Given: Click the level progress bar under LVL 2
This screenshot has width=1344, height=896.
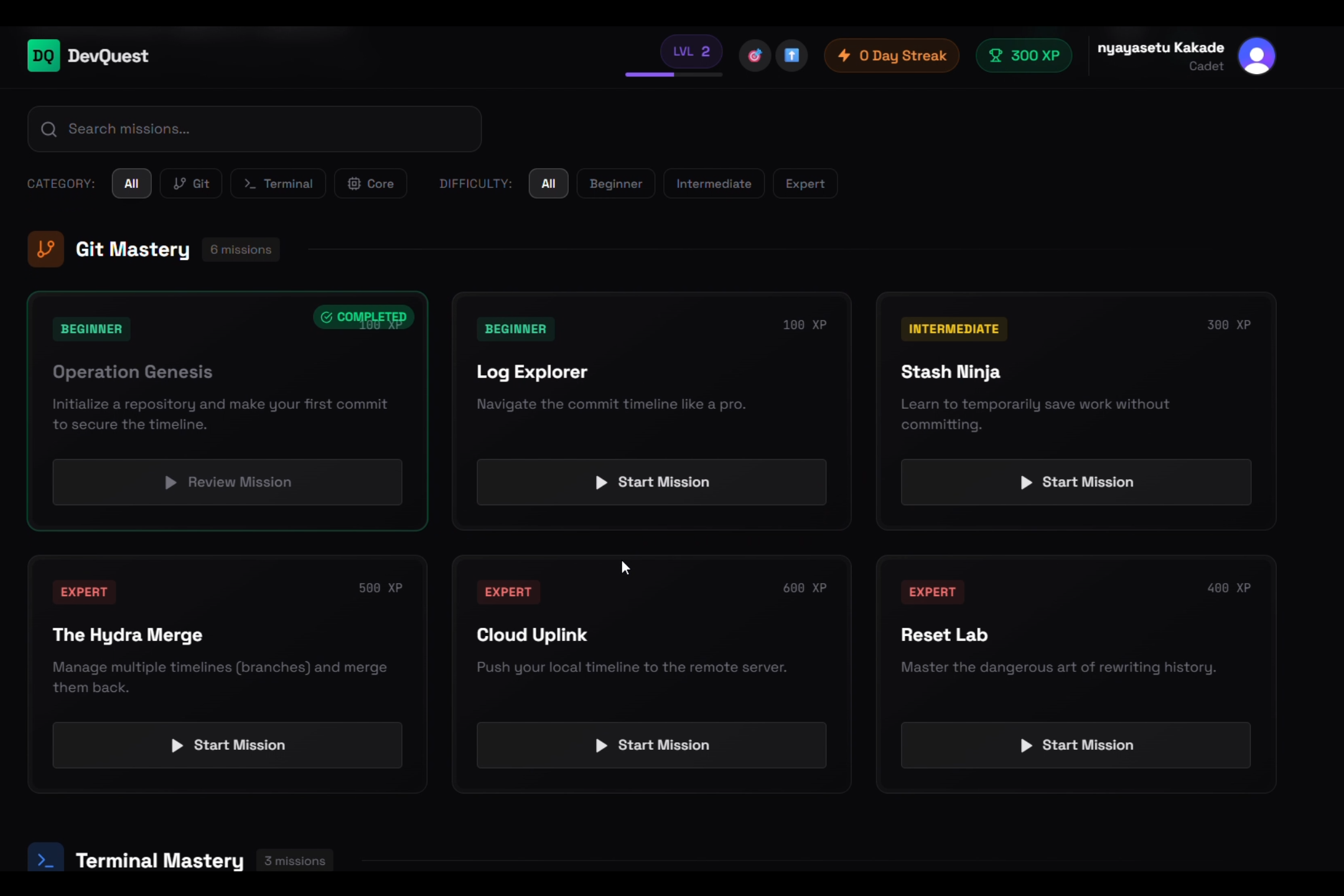Looking at the screenshot, I should pos(674,75).
